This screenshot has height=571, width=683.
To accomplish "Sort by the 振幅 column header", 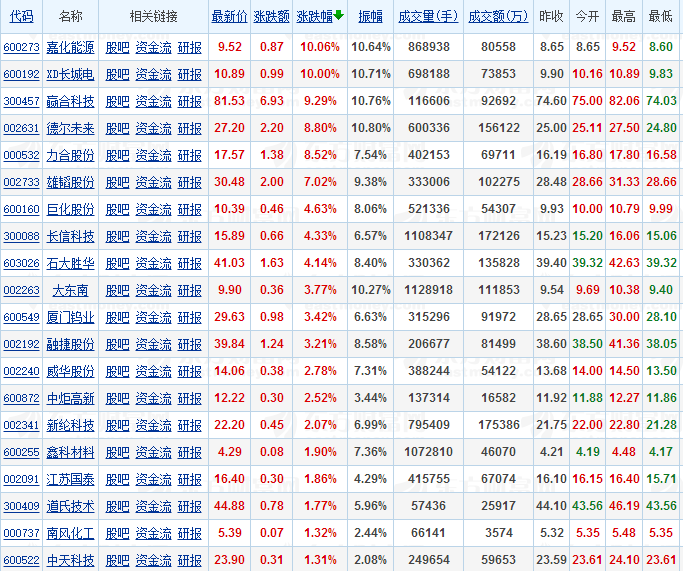I will (370, 17).
